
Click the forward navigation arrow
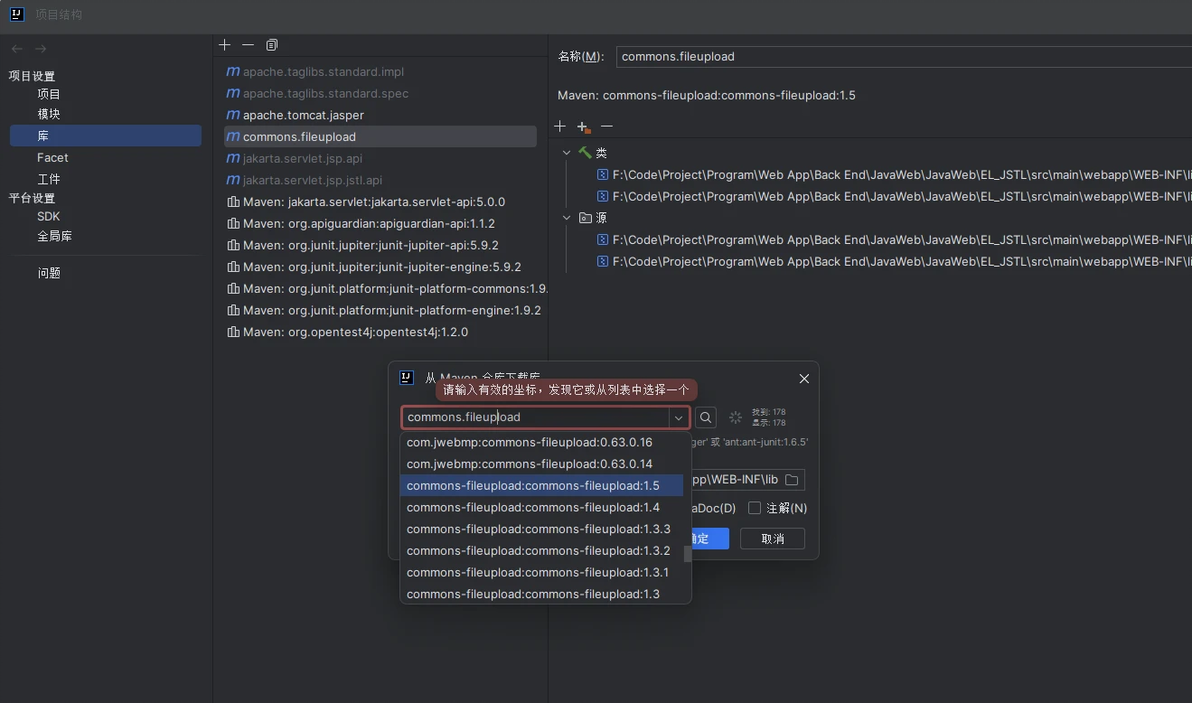point(40,49)
